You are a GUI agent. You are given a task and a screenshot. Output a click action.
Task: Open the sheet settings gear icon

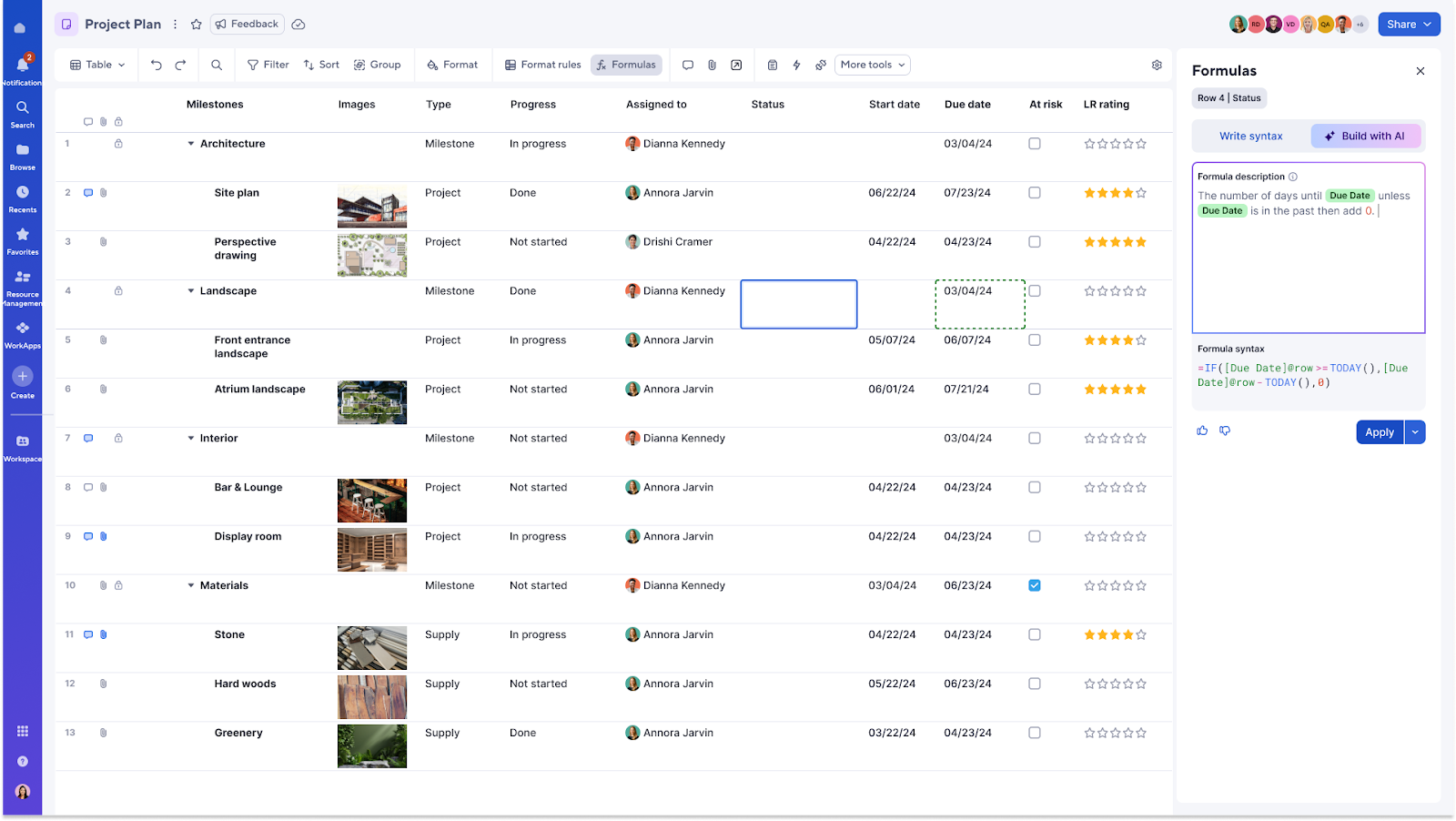1157,65
